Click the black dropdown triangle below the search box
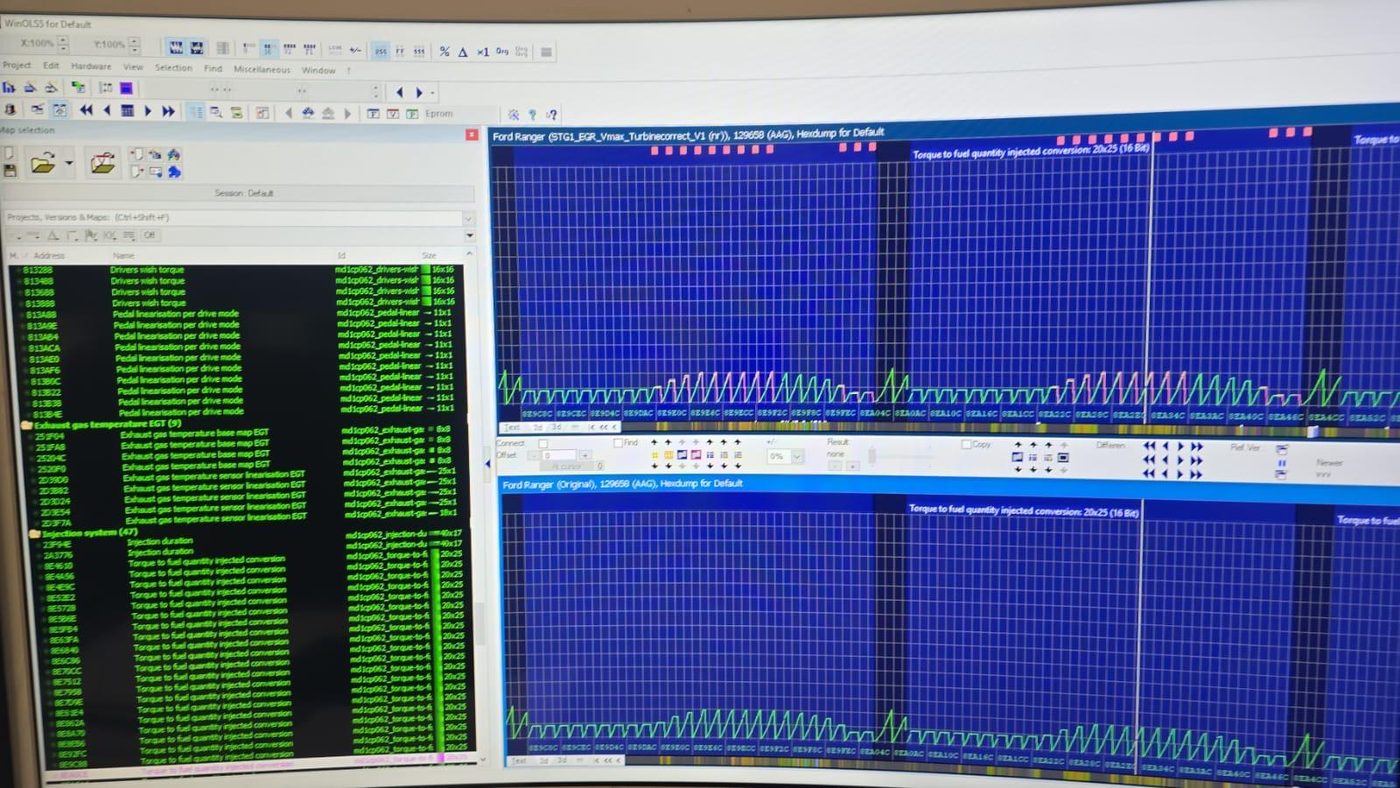Screen dimensions: 1400x788 click(470, 236)
